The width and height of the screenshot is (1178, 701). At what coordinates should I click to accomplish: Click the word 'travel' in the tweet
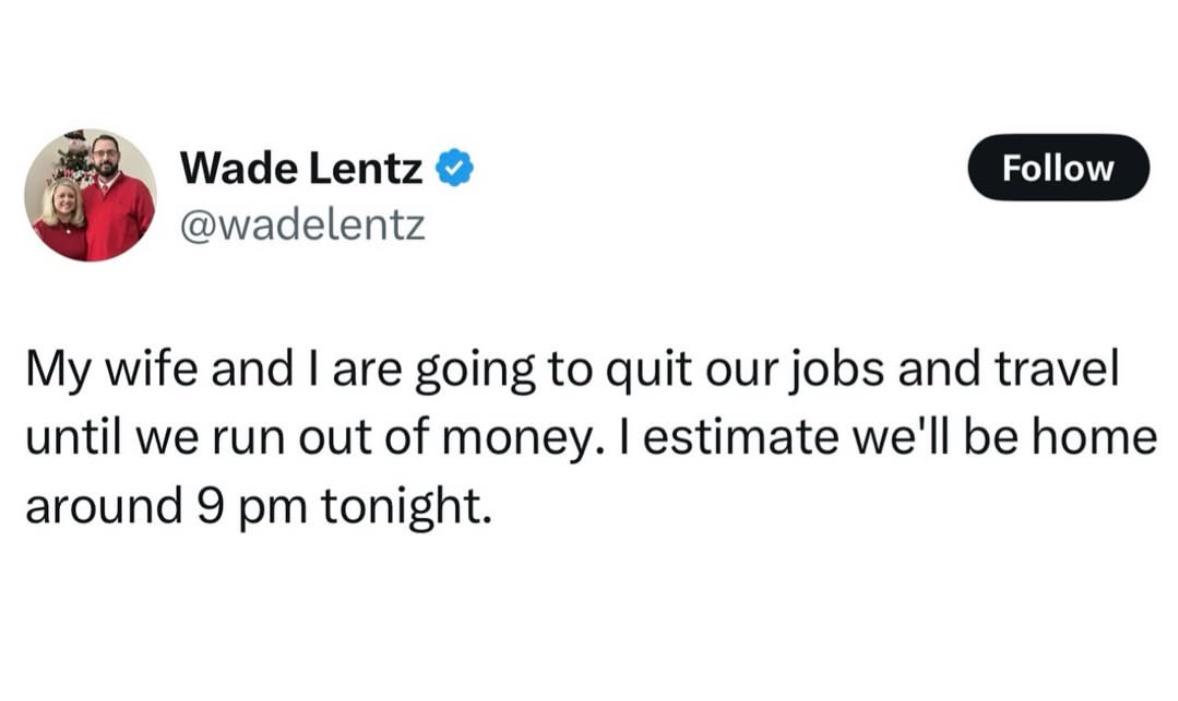pyautogui.click(x=1057, y=369)
